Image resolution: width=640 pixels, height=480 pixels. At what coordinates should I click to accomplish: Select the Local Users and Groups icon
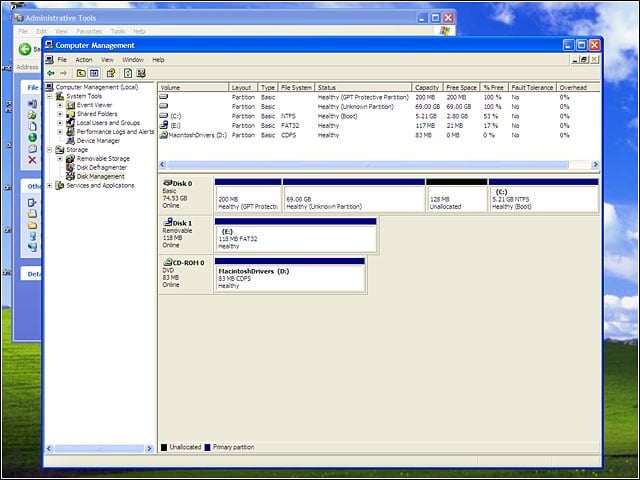[70, 122]
